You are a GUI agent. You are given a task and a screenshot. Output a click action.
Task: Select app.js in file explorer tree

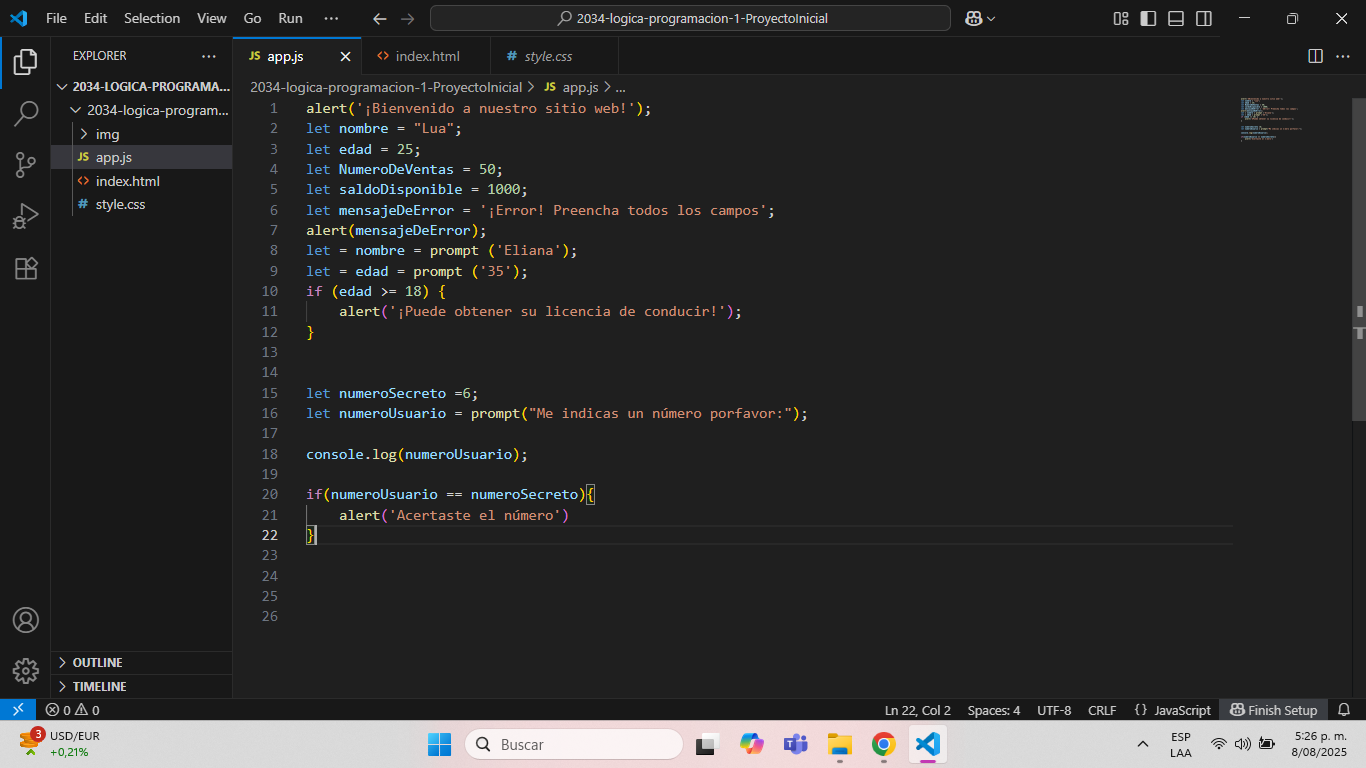click(113, 157)
